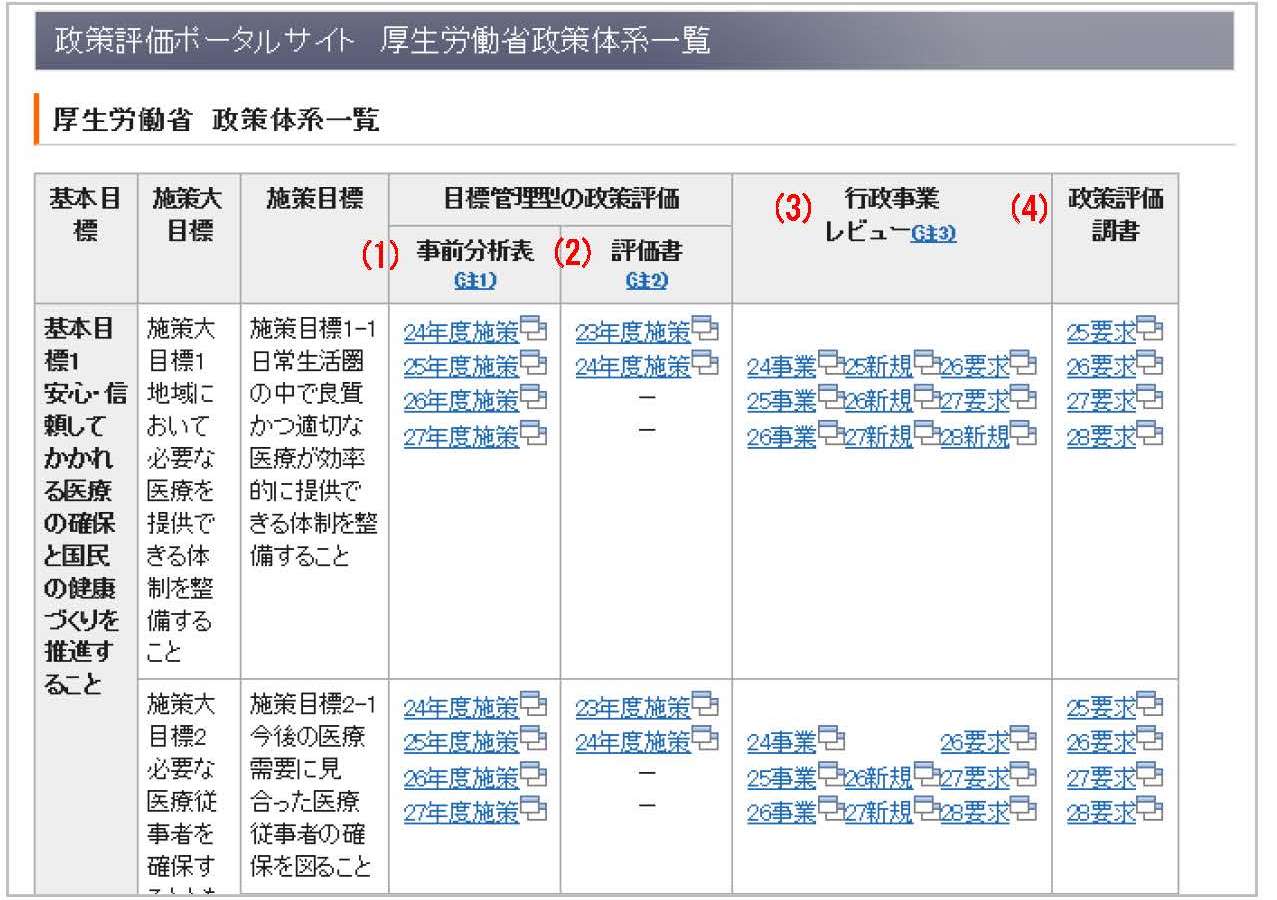The height and width of the screenshot is (900, 1277).
Task: Open the 27年度施策 link in 施策目標1-1 row
Action: point(462,435)
